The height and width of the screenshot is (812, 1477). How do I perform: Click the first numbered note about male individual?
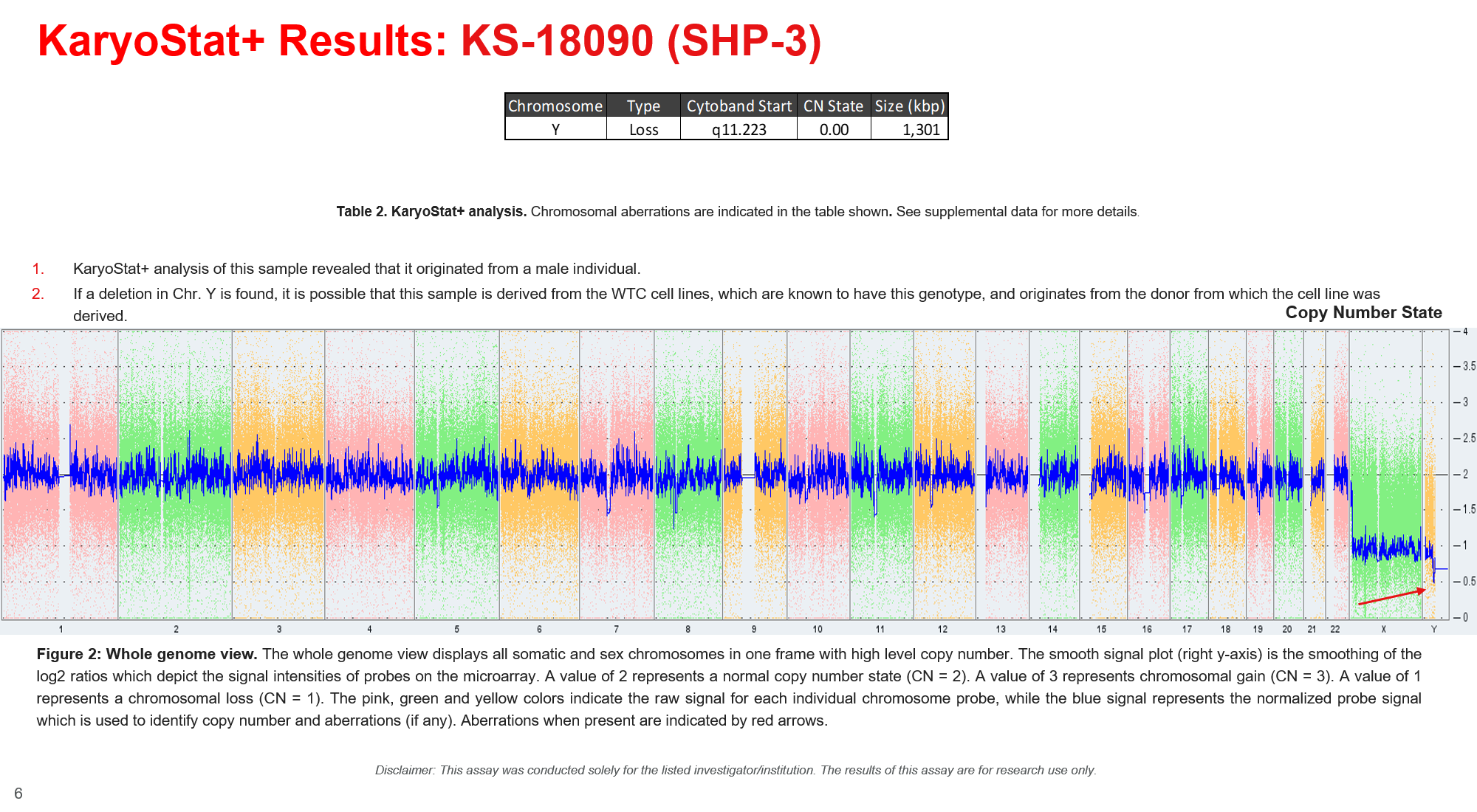[x=356, y=269]
